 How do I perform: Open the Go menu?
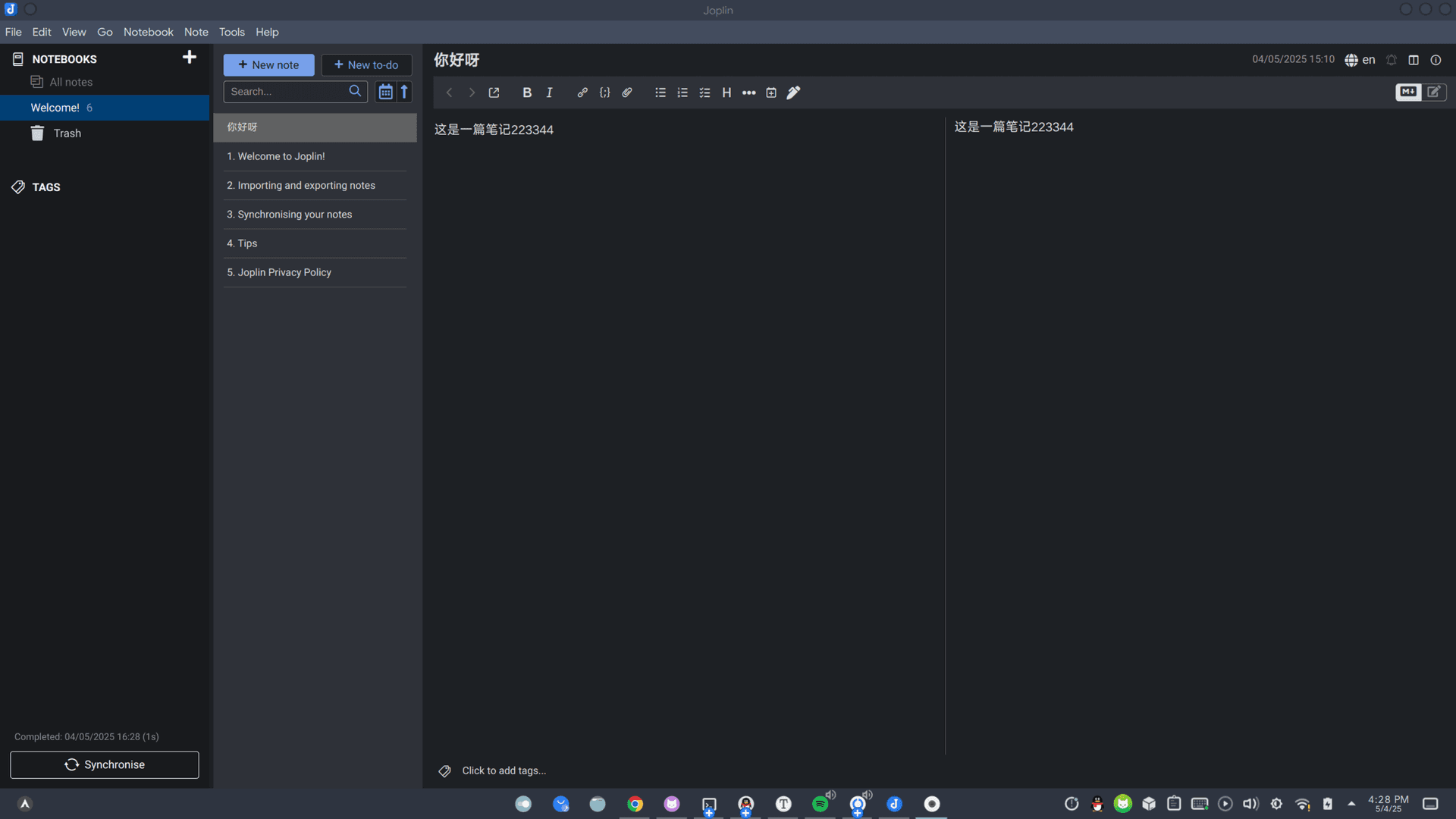[105, 32]
